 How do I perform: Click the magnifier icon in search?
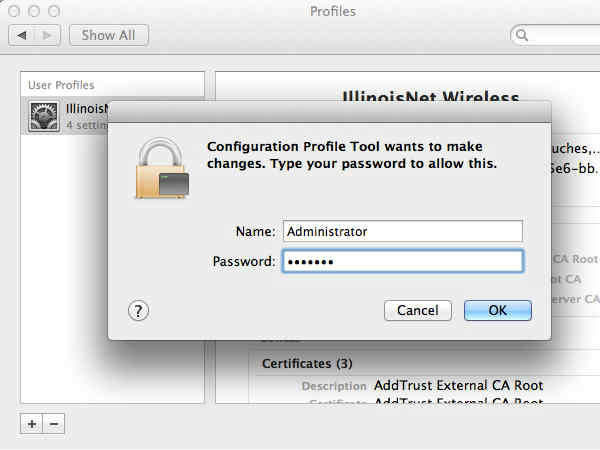(x=522, y=35)
